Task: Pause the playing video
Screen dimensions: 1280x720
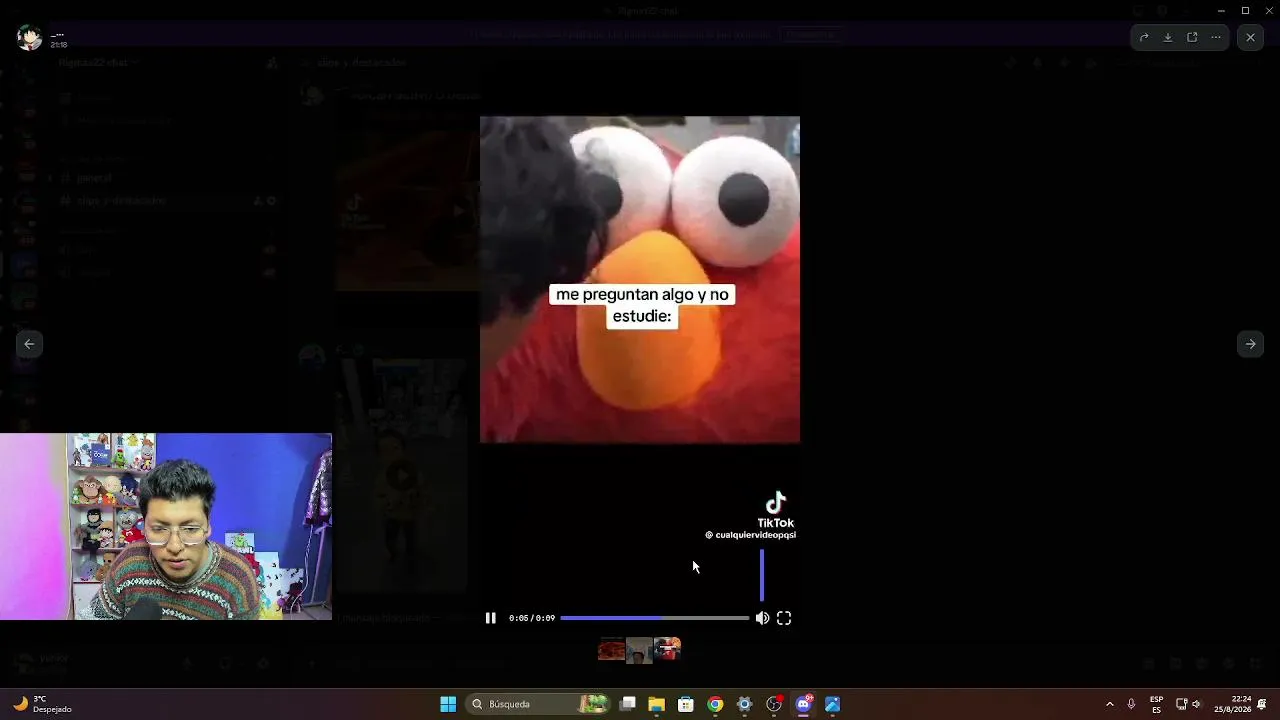Action: coord(490,618)
